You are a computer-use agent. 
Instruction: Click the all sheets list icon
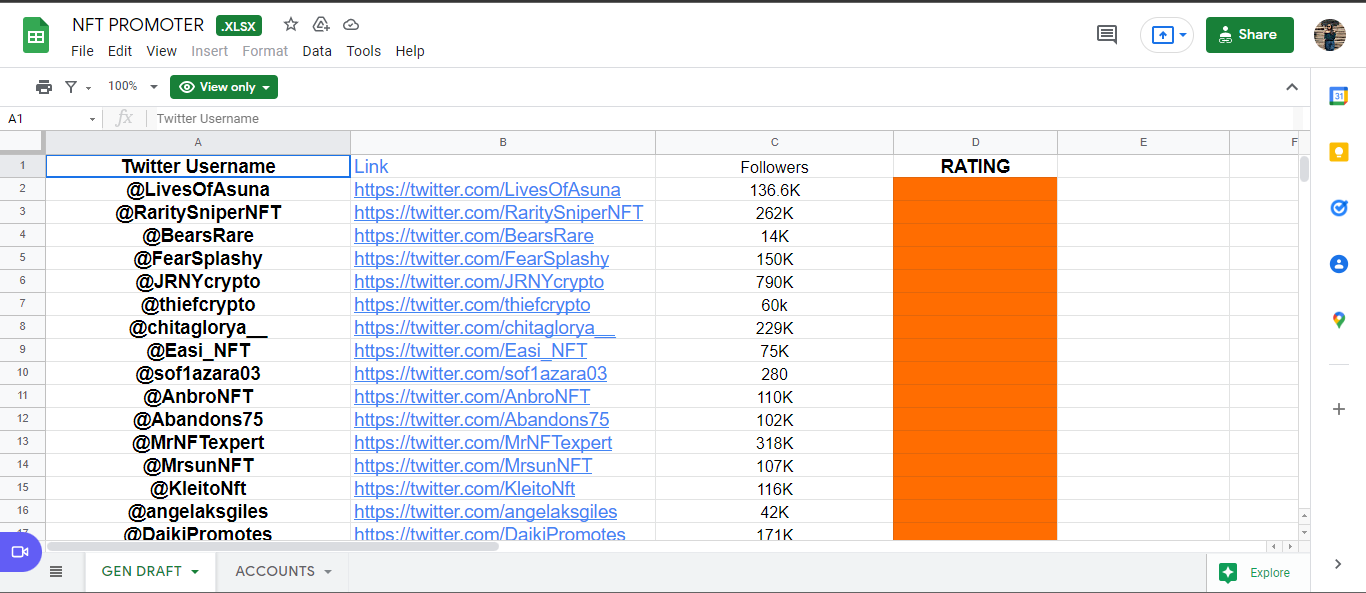[x=56, y=572]
